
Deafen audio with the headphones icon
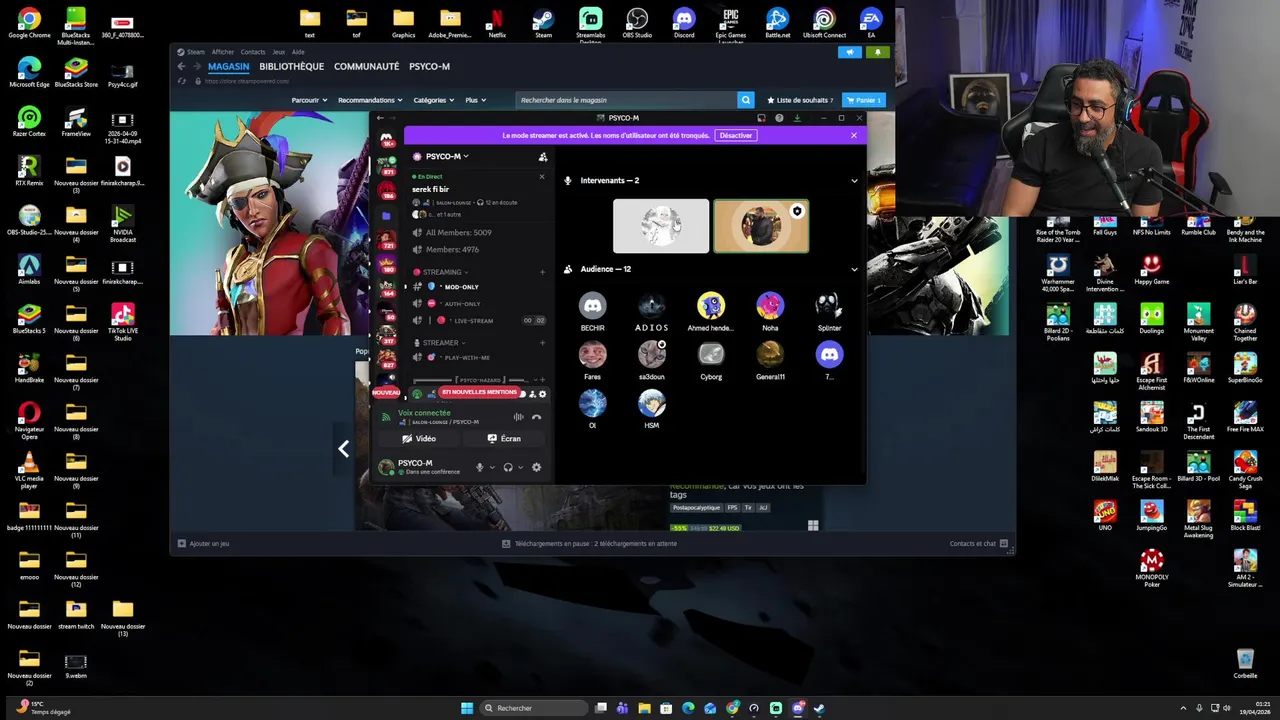(x=508, y=467)
